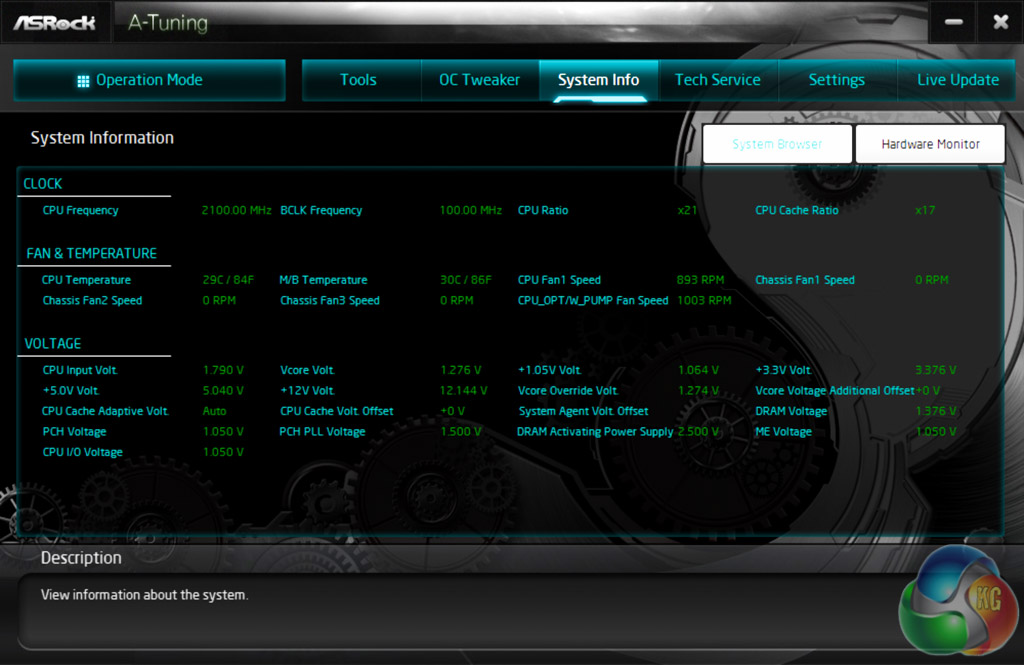Image resolution: width=1024 pixels, height=665 pixels.
Task: Open the OC Tweaker tab
Action: point(479,80)
